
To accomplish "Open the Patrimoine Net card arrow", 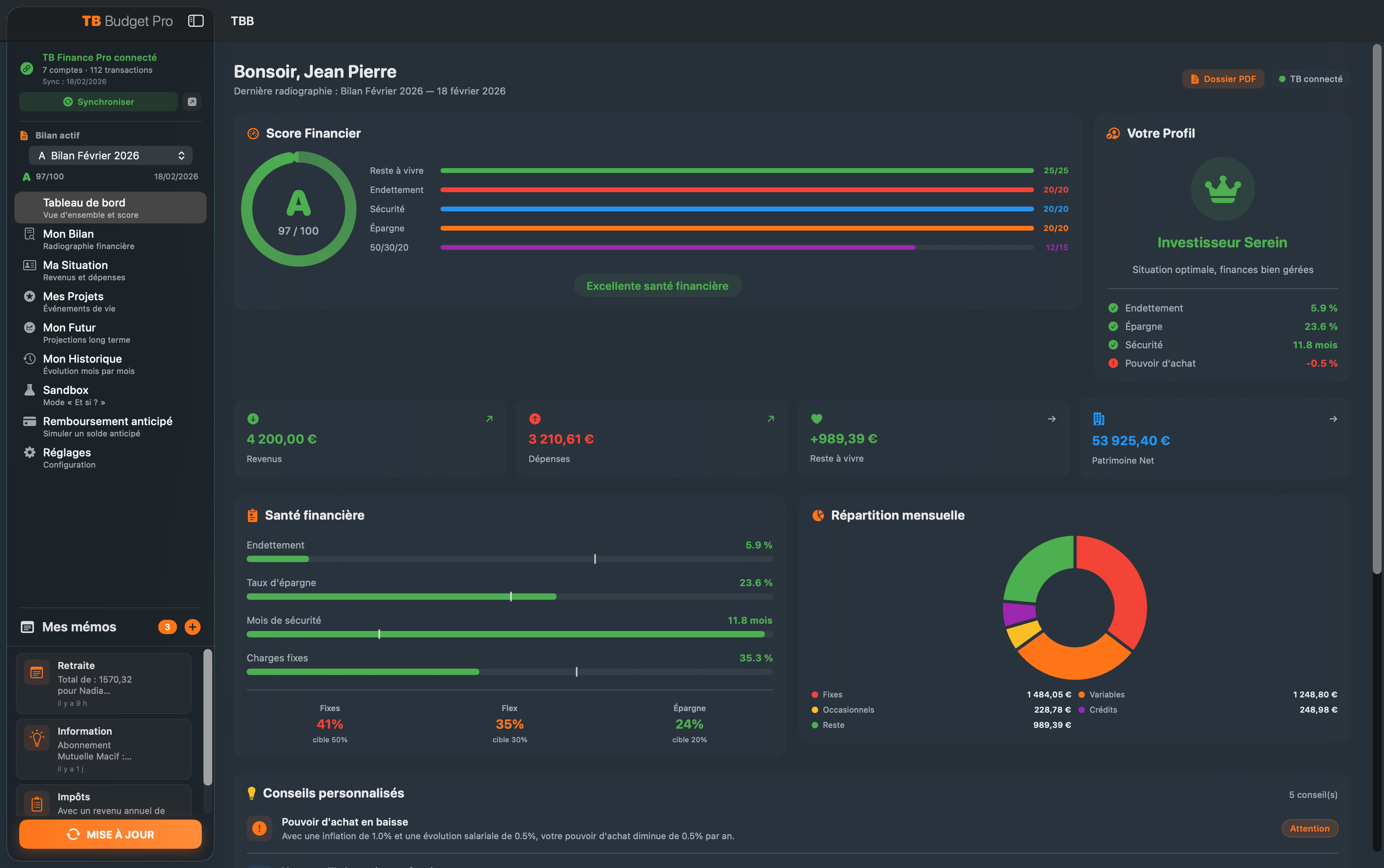I will coord(1333,419).
